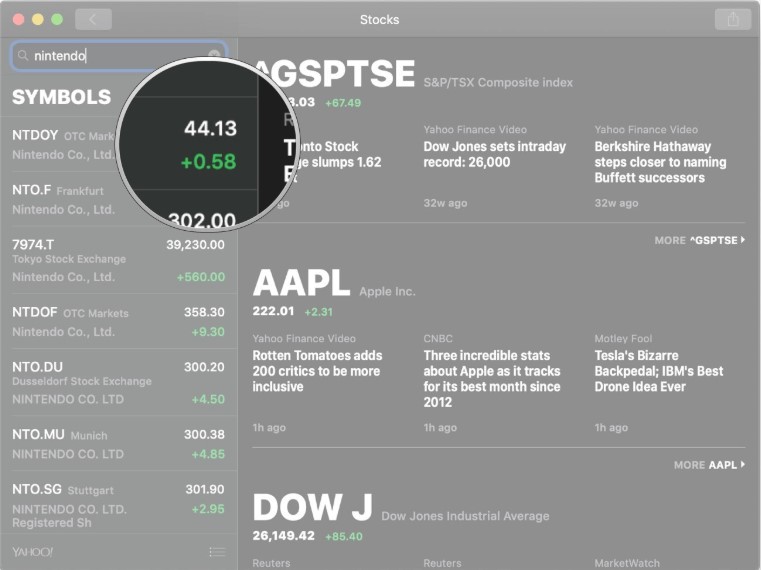Click MORE ^GSPTSE link
The height and width of the screenshot is (570, 761).
[x=699, y=240]
